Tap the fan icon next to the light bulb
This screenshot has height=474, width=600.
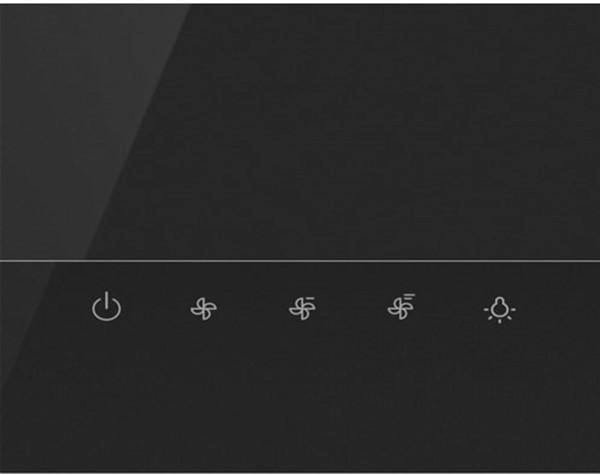(401, 306)
